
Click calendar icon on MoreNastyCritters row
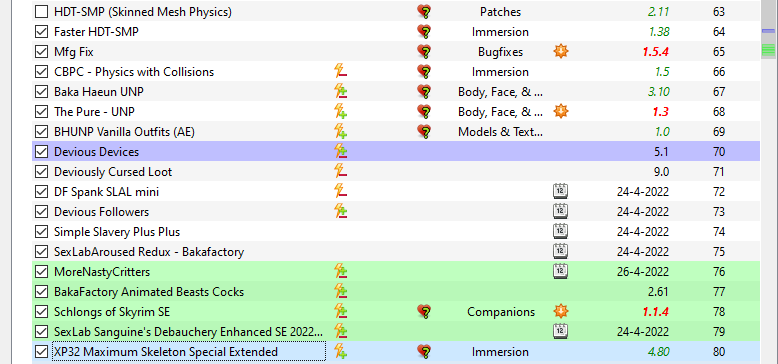pos(561,271)
